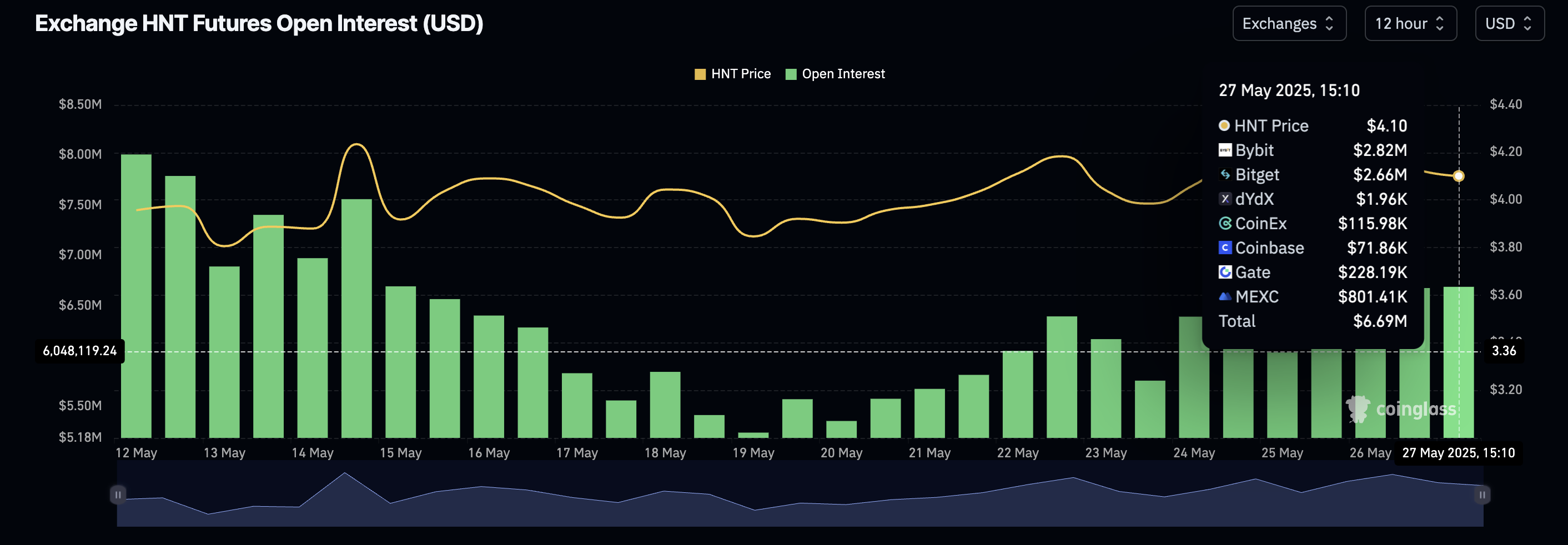Click the Bybit icon in tooltip
The width and height of the screenshot is (1568, 545).
click(x=1225, y=150)
